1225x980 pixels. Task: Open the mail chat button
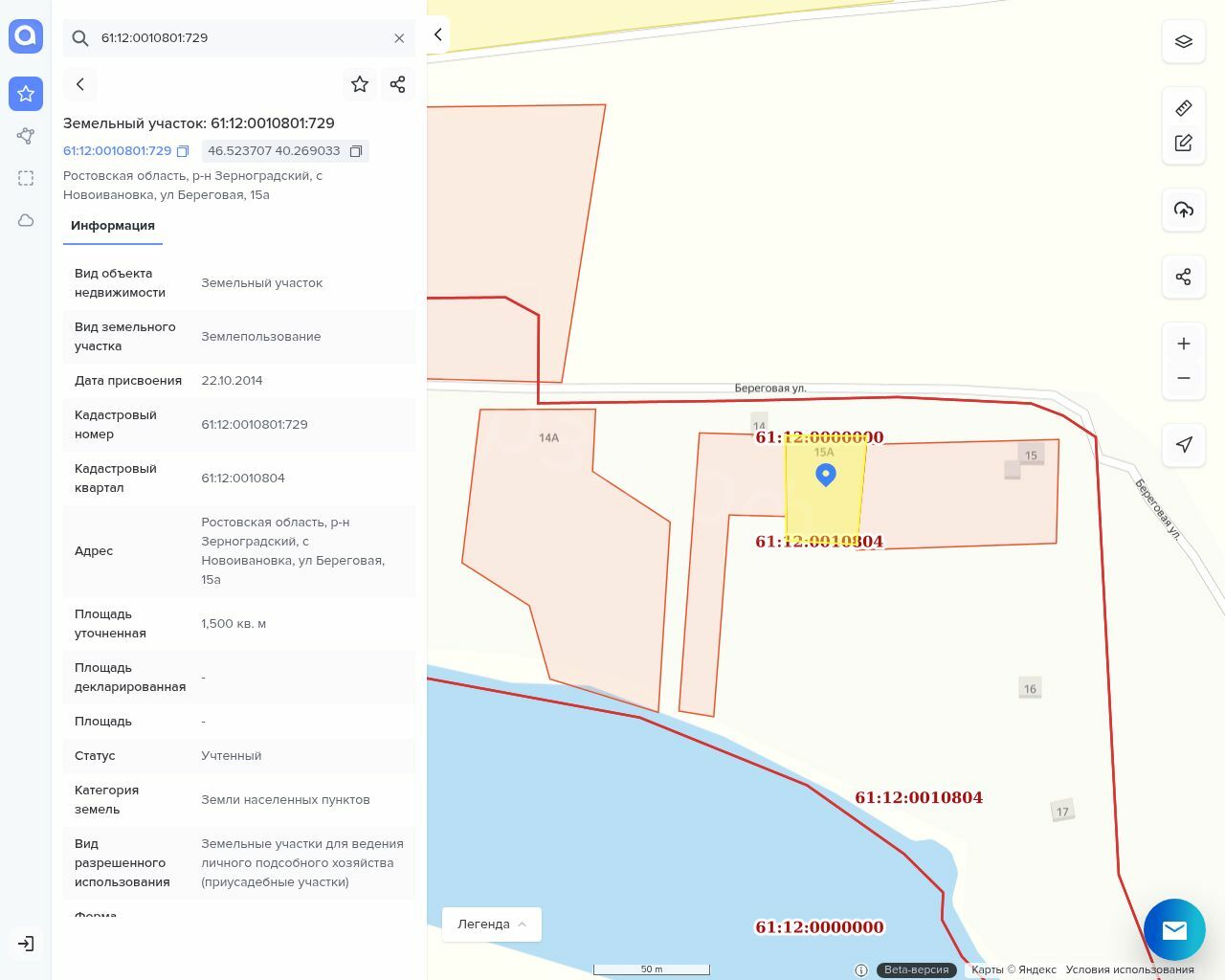coord(1173,929)
